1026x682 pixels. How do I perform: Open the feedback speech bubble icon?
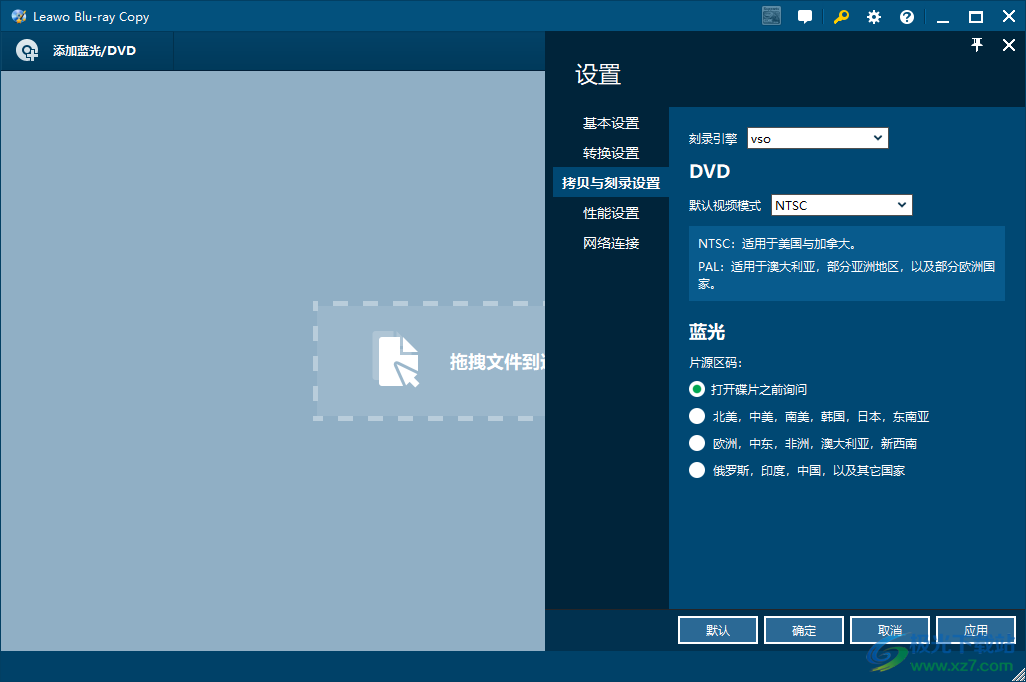[805, 17]
